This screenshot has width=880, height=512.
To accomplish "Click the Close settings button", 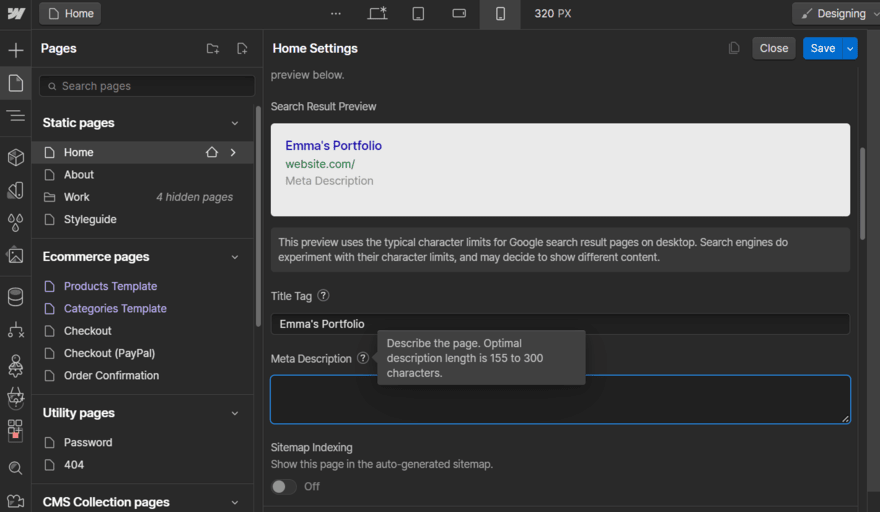I will pos(773,48).
